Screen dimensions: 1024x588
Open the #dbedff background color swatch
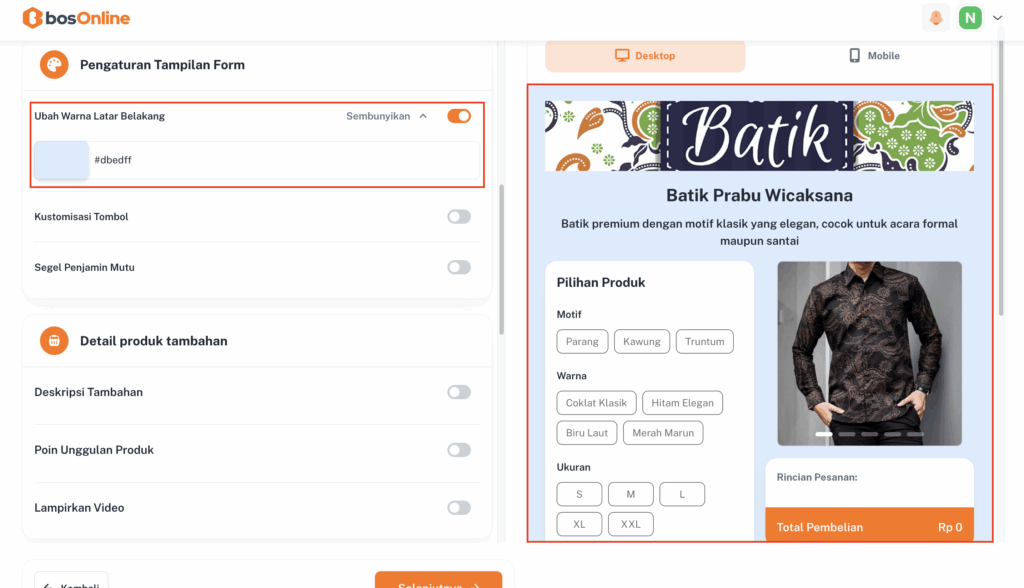62,160
